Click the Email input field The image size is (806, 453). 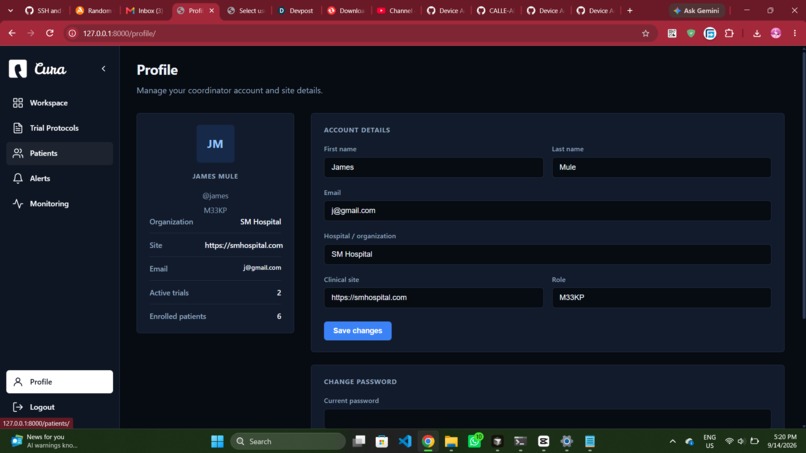pos(547,210)
